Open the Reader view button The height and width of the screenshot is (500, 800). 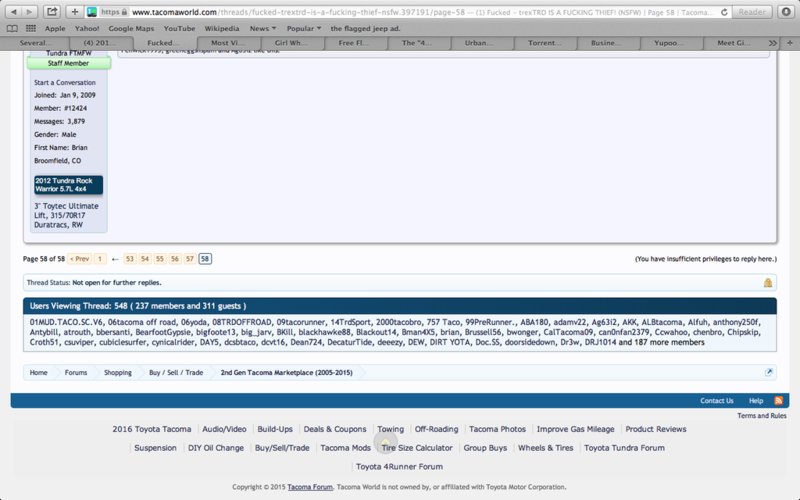pos(752,12)
